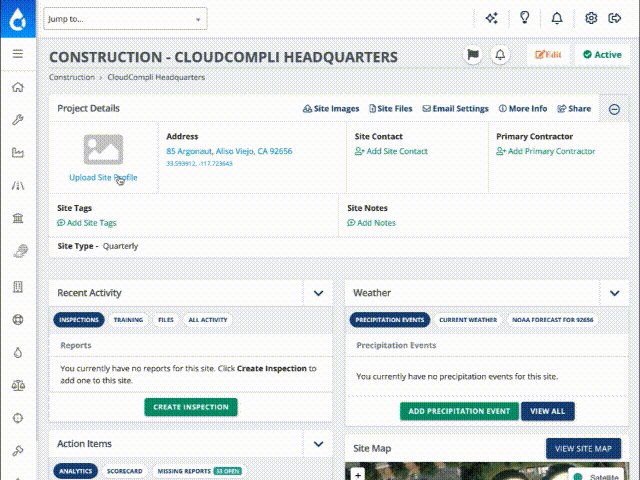Click Add Notes under Site Notes
This screenshot has height=480, width=640.
[x=371, y=223]
